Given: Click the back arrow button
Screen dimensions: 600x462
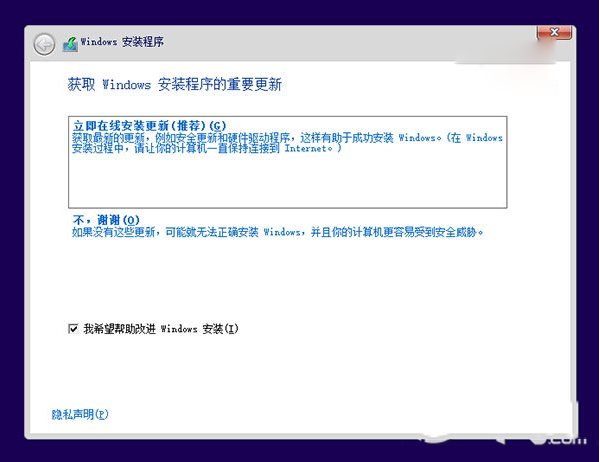Looking at the screenshot, I should tap(43, 43).
